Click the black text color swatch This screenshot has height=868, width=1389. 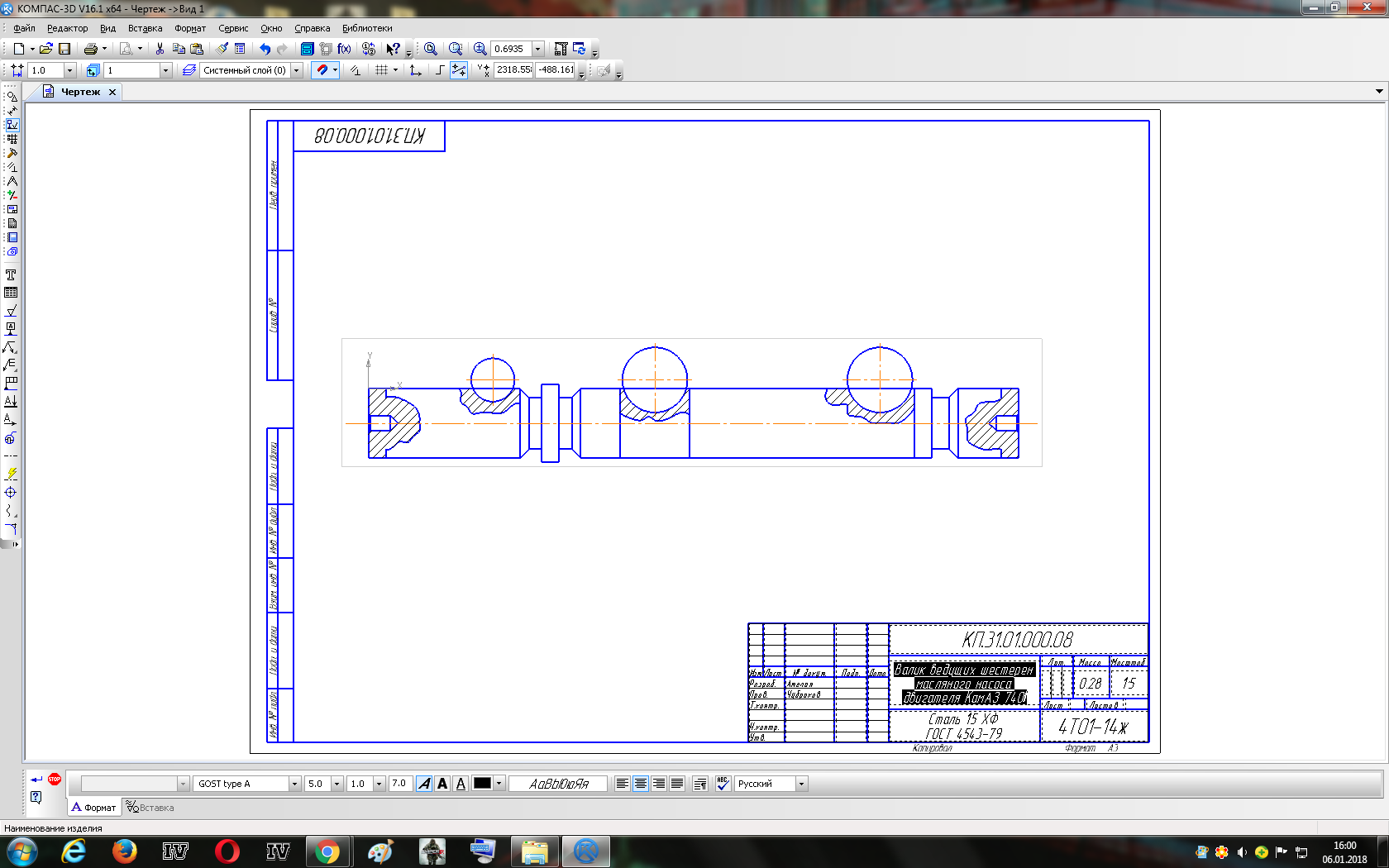pos(482,784)
